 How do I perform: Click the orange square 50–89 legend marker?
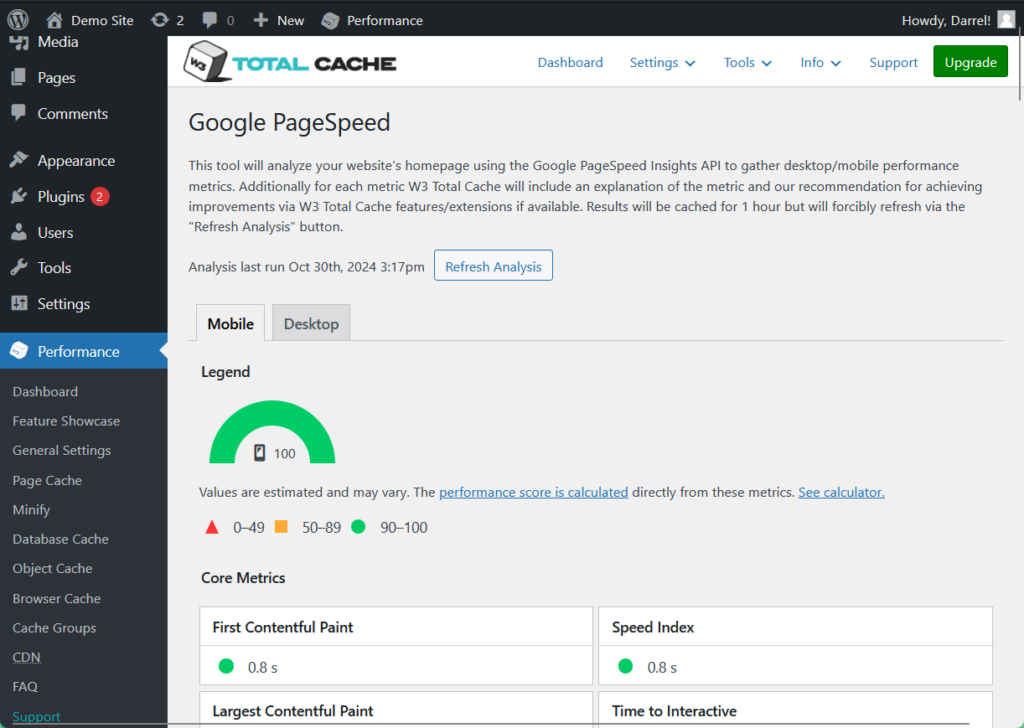coord(281,526)
